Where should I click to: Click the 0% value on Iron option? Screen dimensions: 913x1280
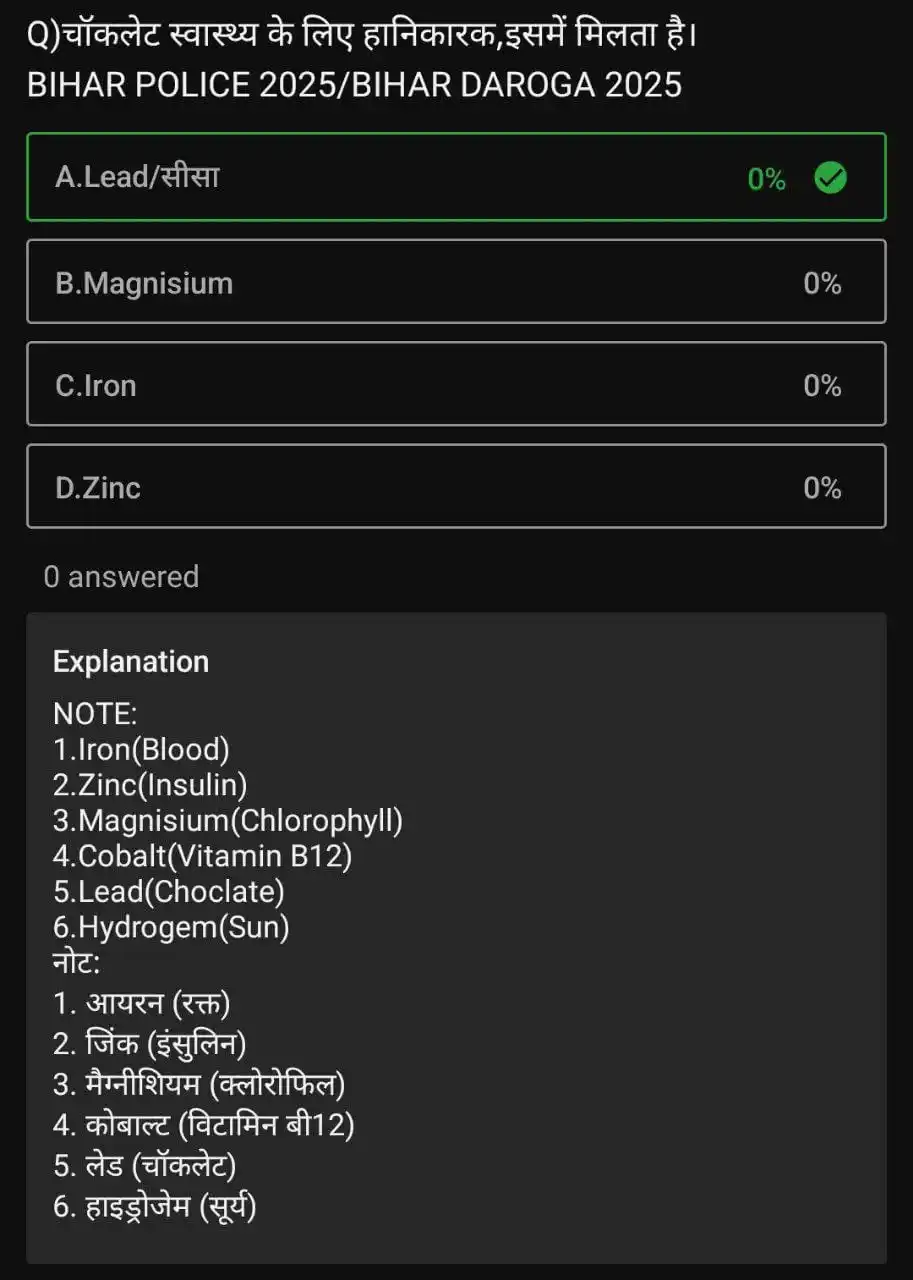(x=822, y=385)
